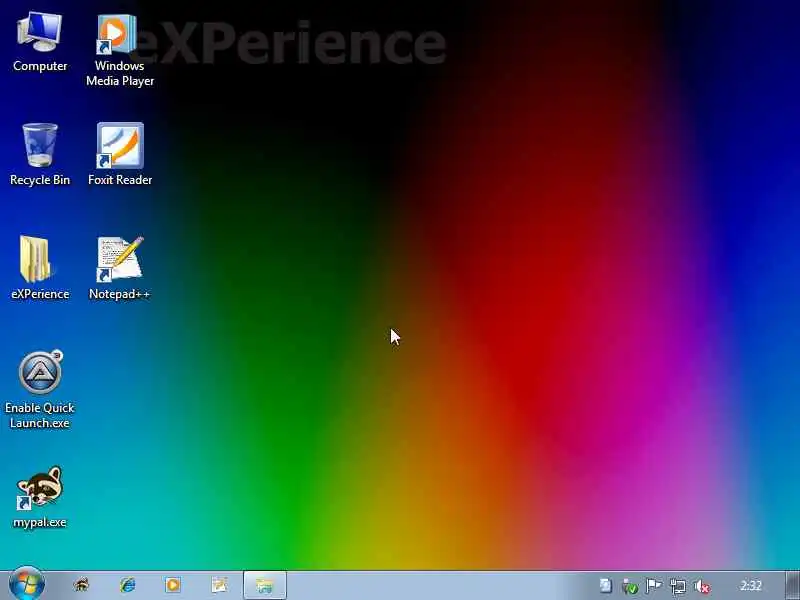
Task: Open Windows Media Player taskbar button
Action: point(173,585)
